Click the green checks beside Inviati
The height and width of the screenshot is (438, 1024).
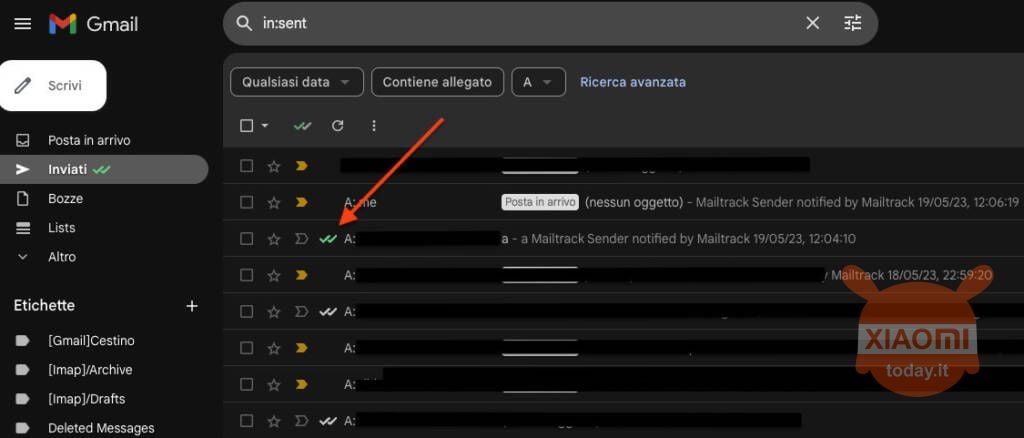point(101,170)
